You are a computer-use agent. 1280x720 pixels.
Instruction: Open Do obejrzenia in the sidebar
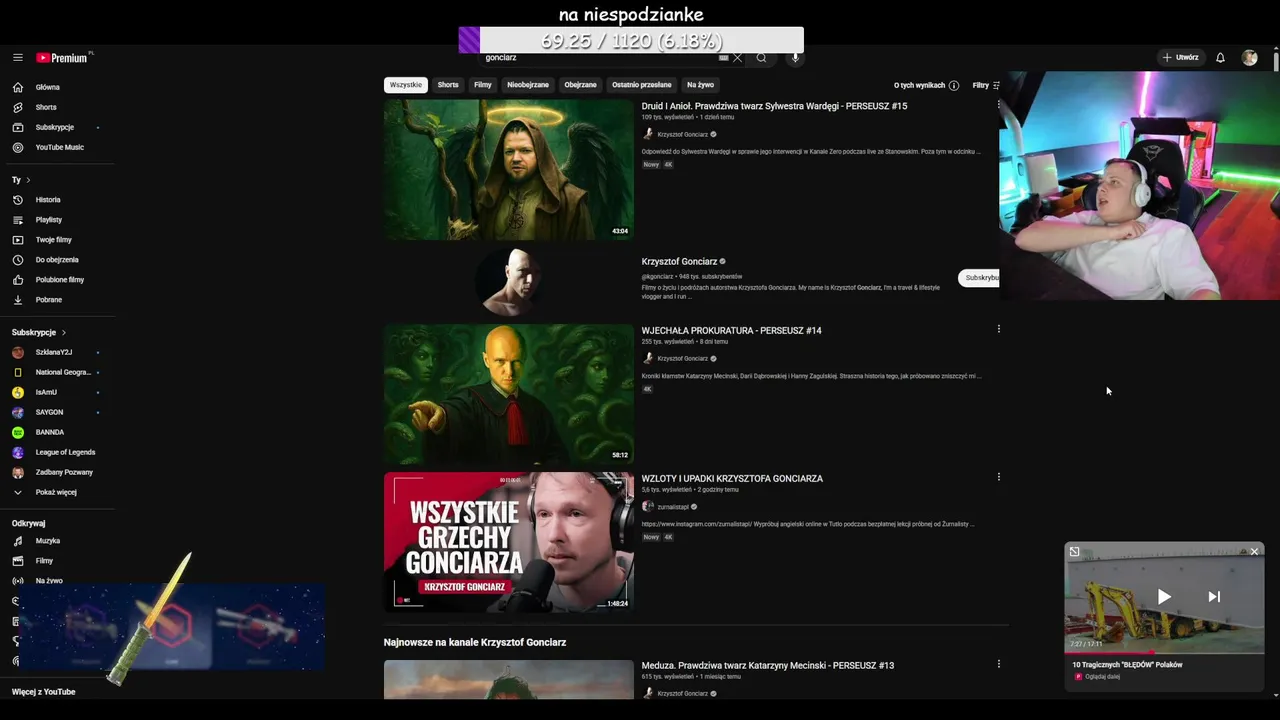pyautogui.click(x=58, y=260)
